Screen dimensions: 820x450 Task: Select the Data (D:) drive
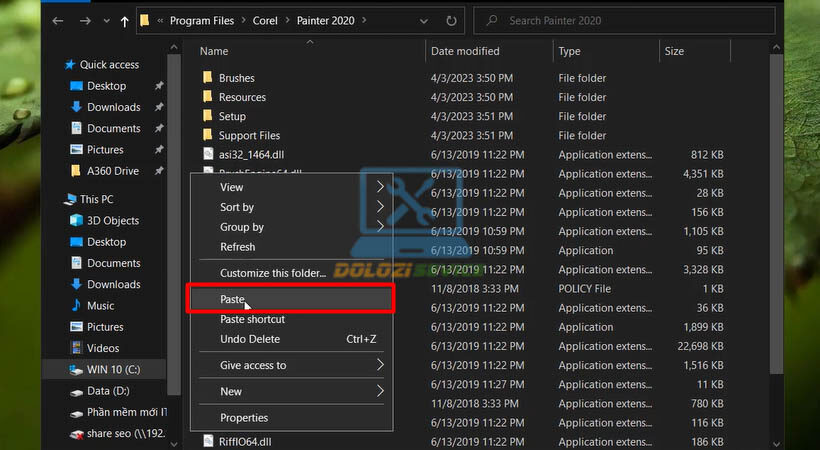[108, 391]
